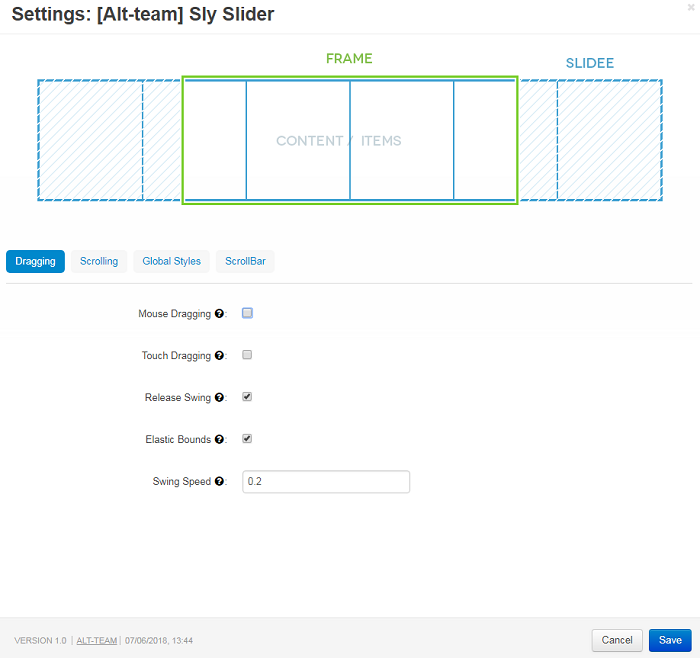This screenshot has height=658, width=700.
Task: Follow the ALT-TEAM link in footer
Action: (x=96, y=641)
